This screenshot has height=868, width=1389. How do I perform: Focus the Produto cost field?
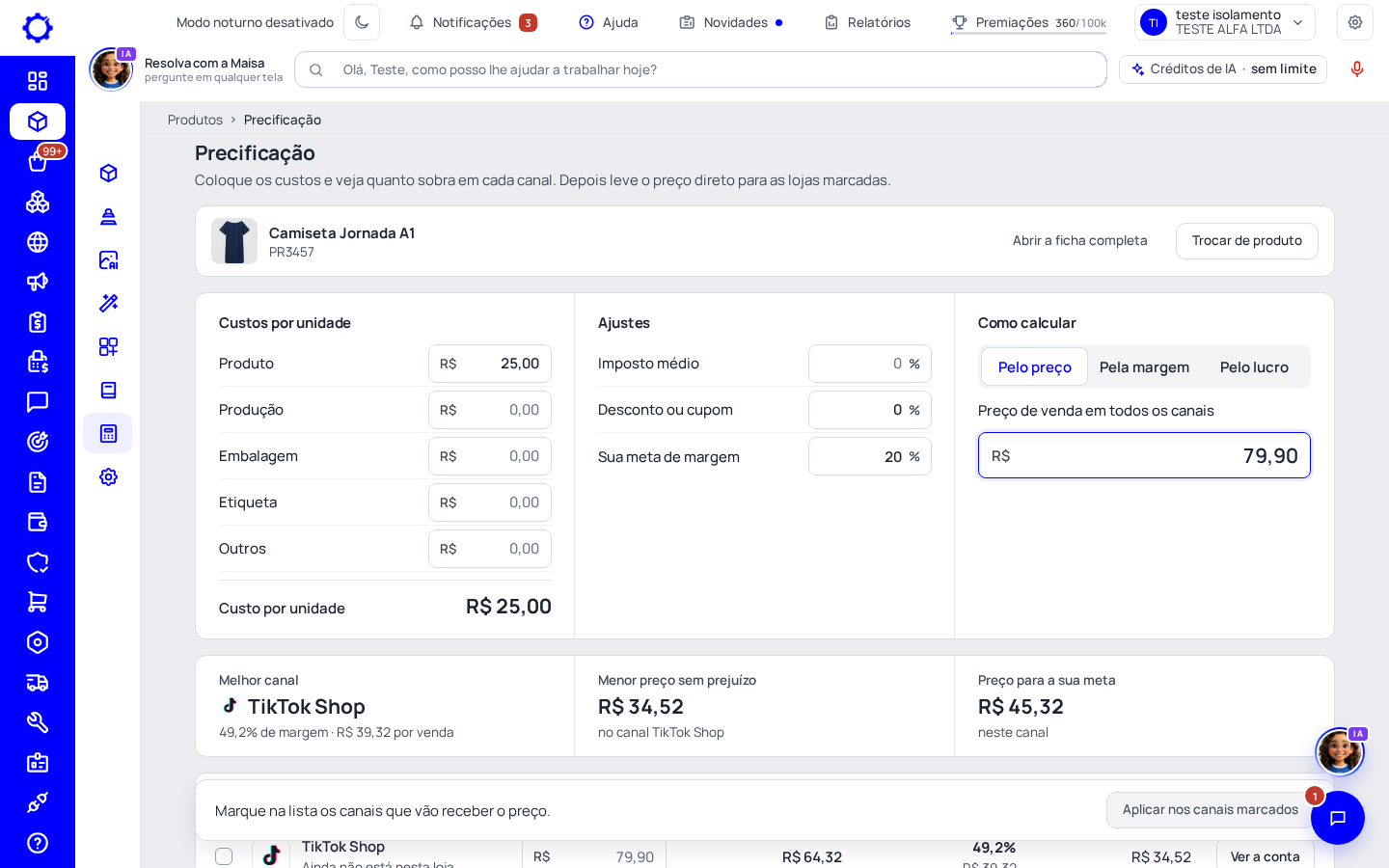490,364
